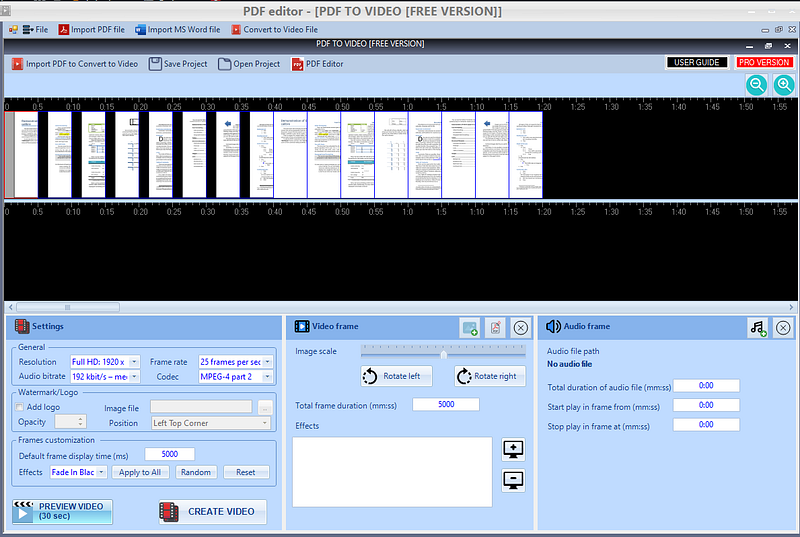Expand the Resolution dropdown
Image resolution: width=800 pixels, height=537 pixels.
[134, 362]
